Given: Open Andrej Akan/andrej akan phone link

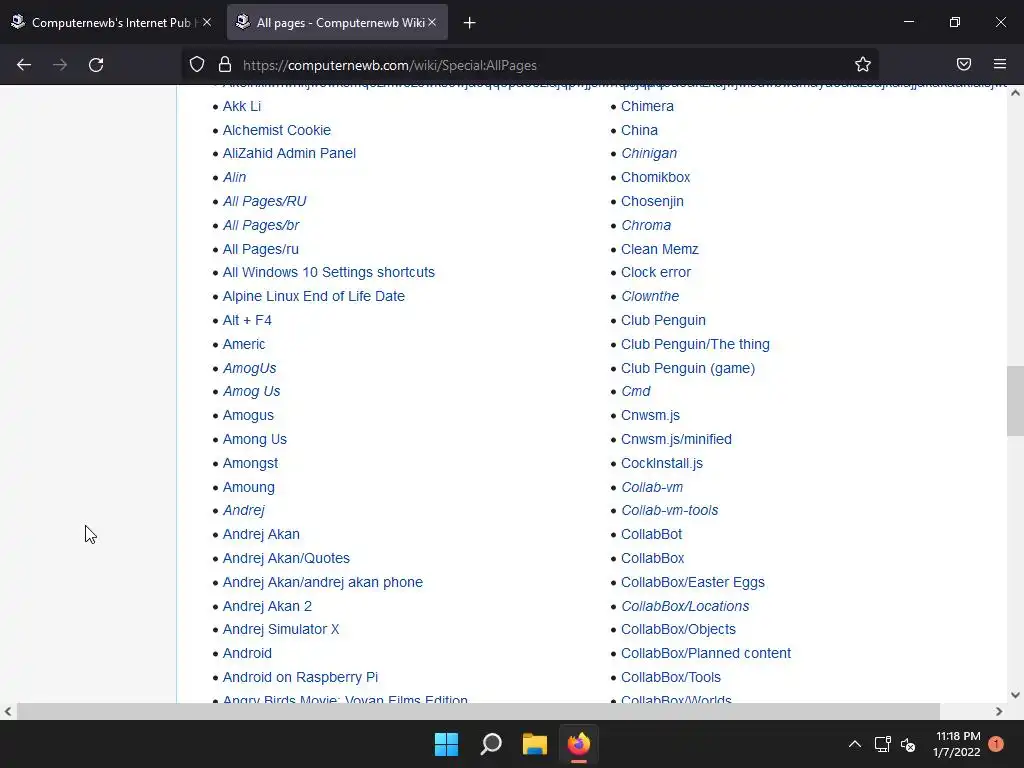Looking at the screenshot, I should [323, 583].
